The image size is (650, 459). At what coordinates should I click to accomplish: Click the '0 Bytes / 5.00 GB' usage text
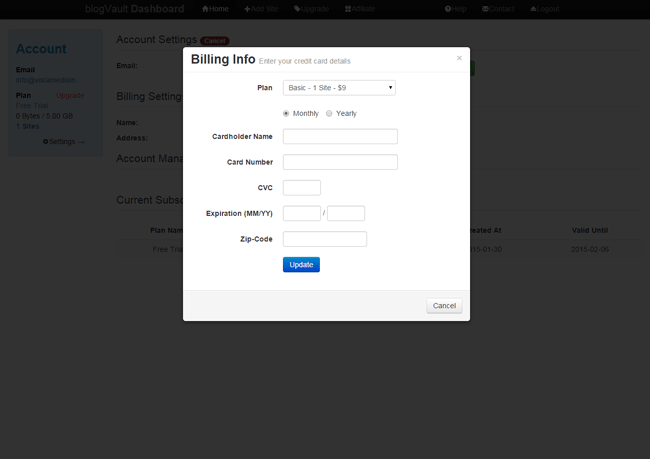44,116
